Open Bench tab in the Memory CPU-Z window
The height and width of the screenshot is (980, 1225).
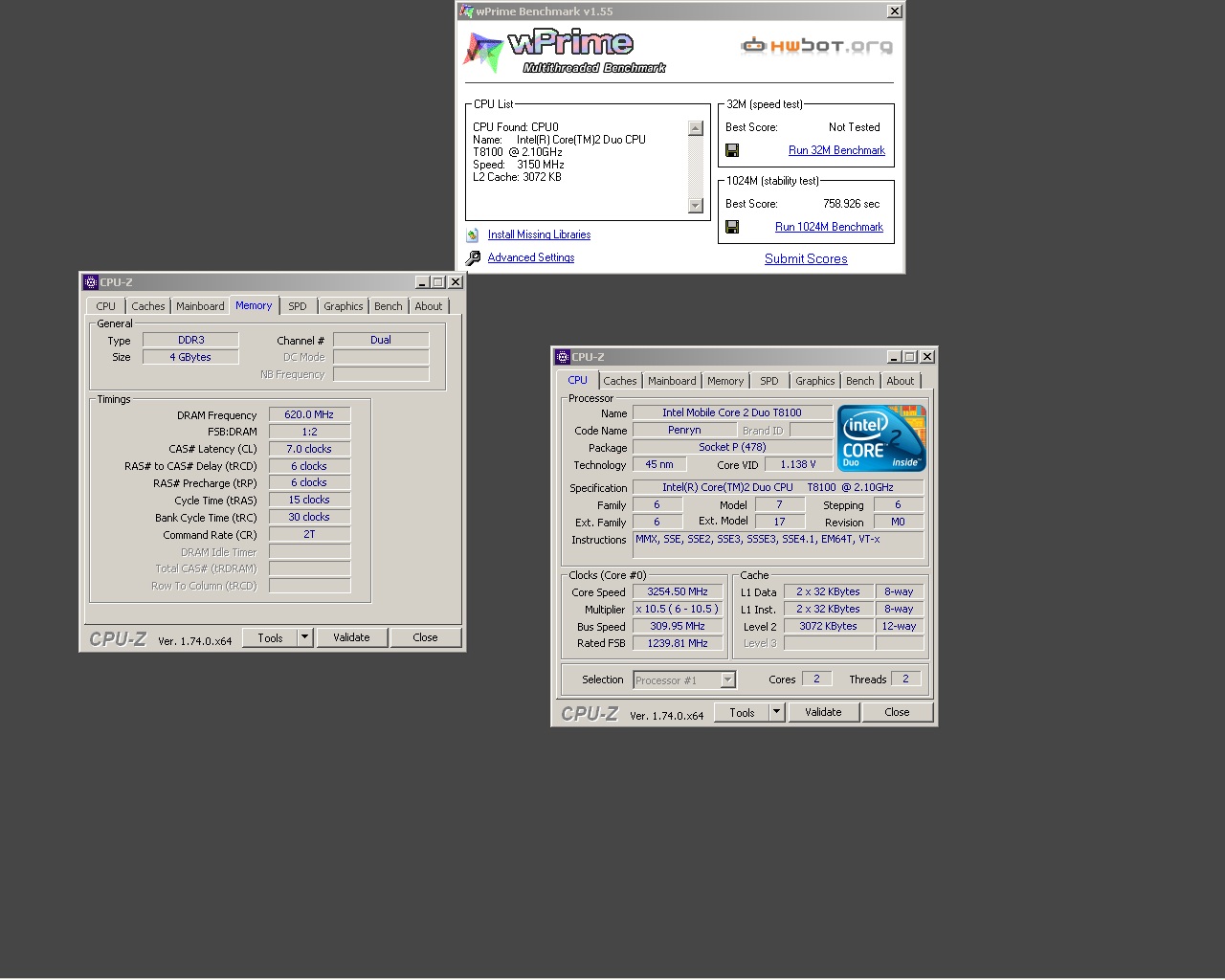click(389, 306)
